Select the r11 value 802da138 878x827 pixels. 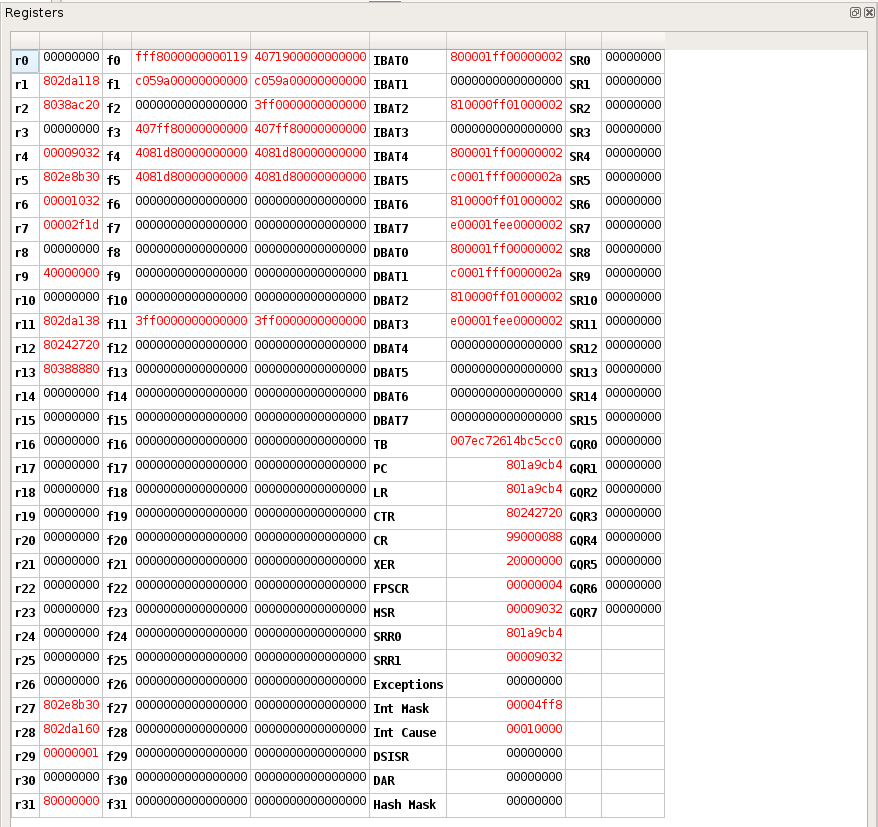click(71, 321)
